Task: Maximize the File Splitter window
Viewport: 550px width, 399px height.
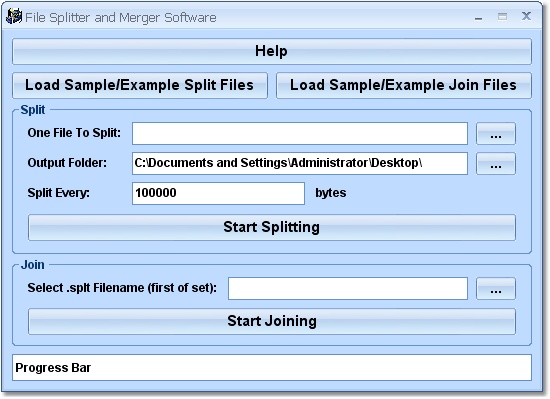Action: pos(502,16)
